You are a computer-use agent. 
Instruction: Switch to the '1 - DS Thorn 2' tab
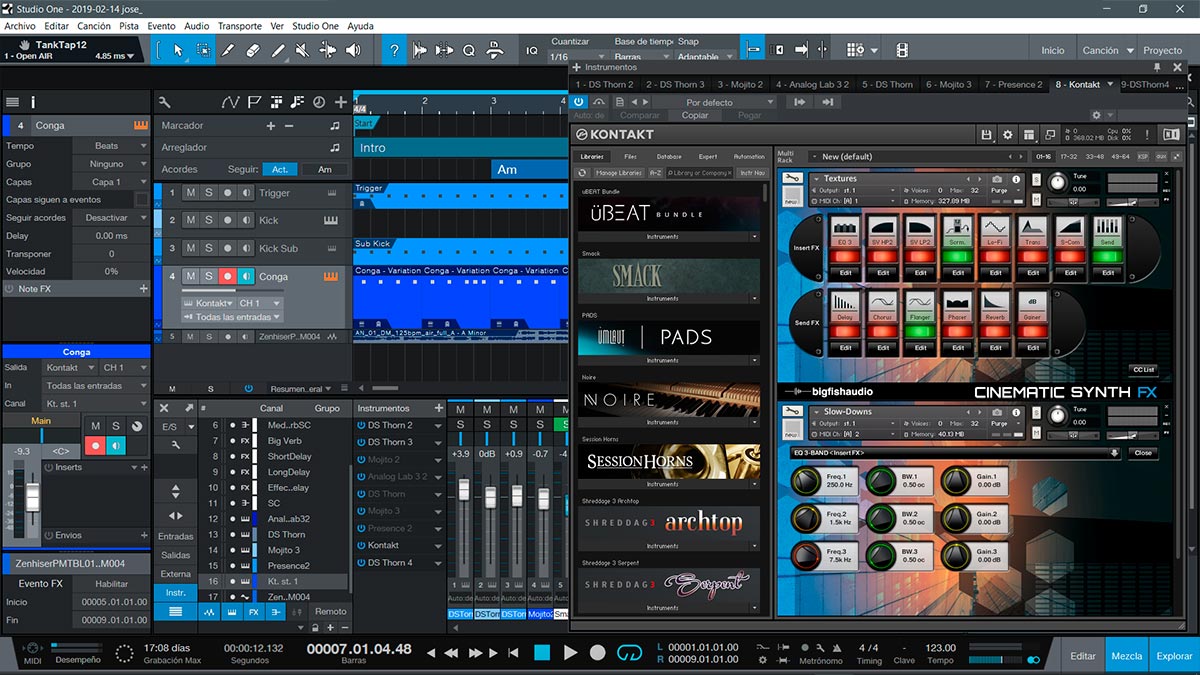tap(605, 85)
